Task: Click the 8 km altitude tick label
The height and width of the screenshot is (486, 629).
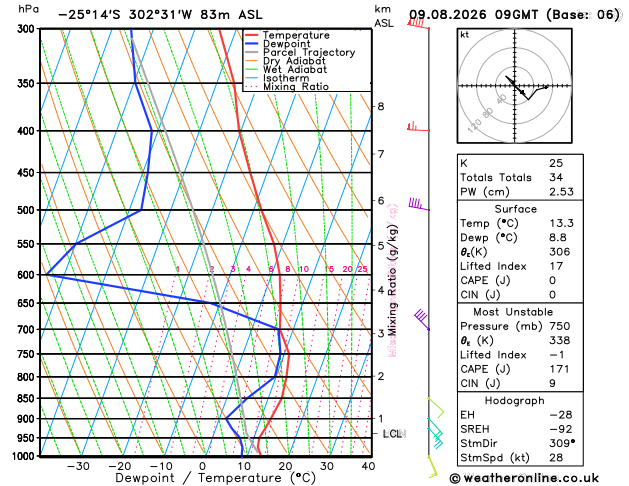Action: 381,106
